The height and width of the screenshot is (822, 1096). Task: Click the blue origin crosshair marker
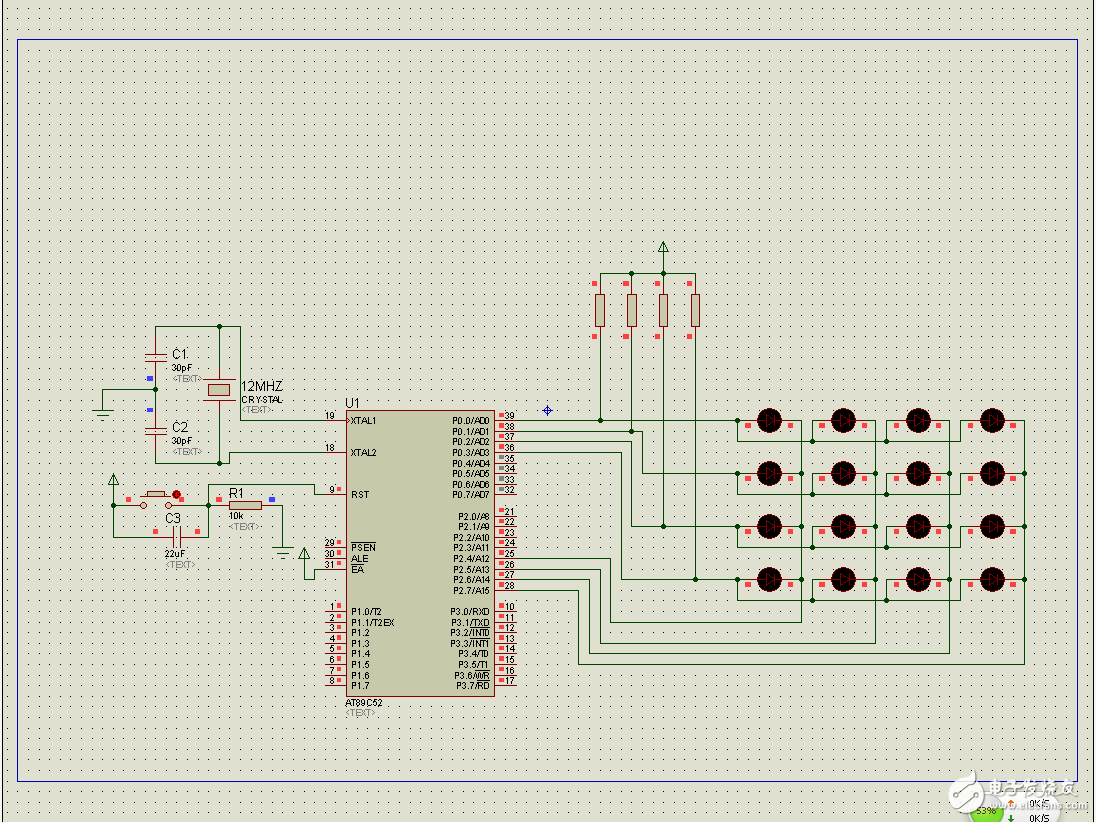pos(547,410)
